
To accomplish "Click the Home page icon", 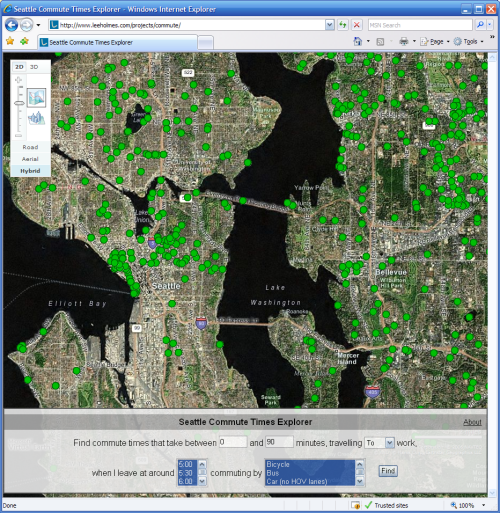I will [358, 41].
